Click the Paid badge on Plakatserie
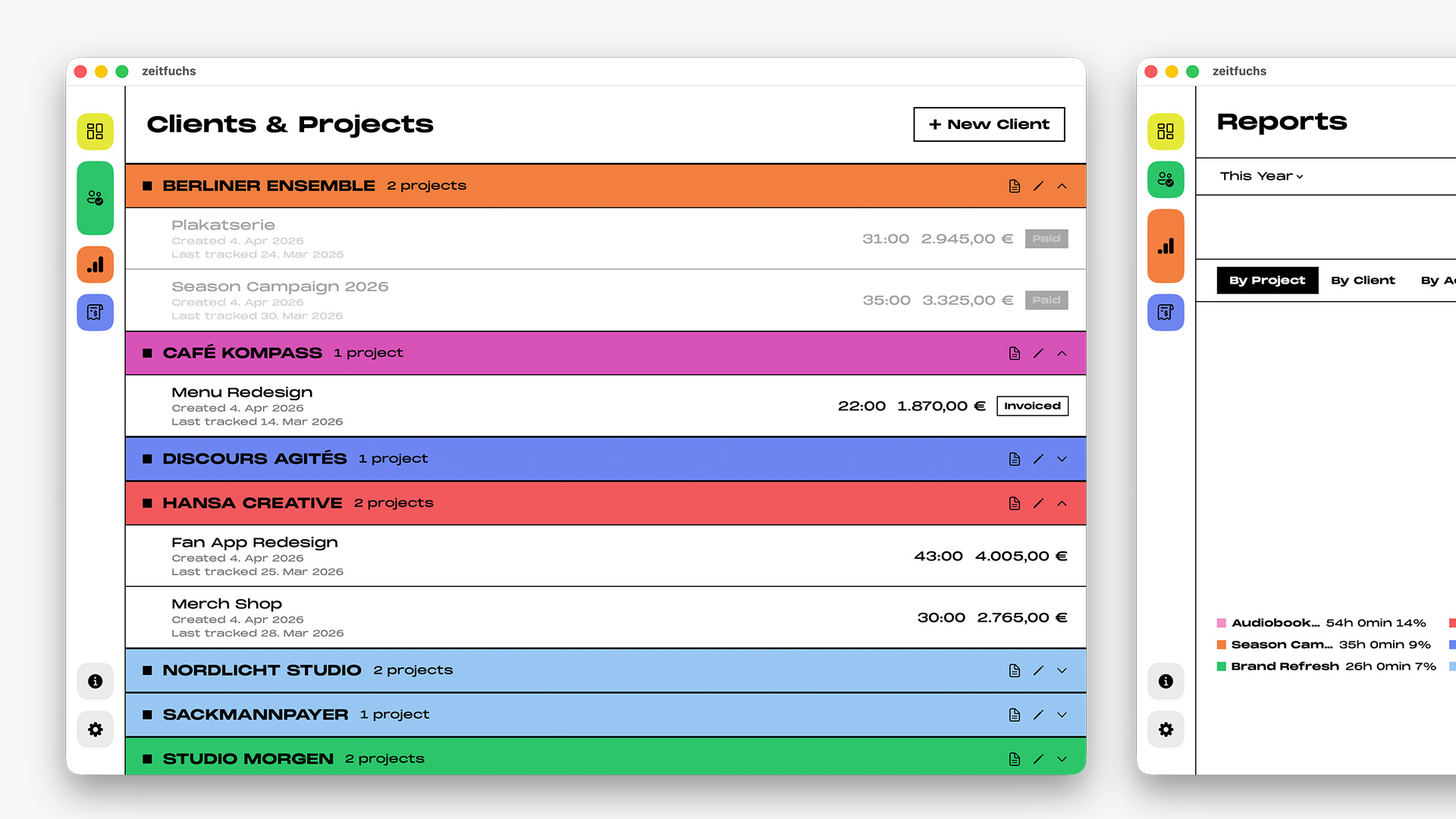This screenshot has width=1456, height=819. point(1046,238)
